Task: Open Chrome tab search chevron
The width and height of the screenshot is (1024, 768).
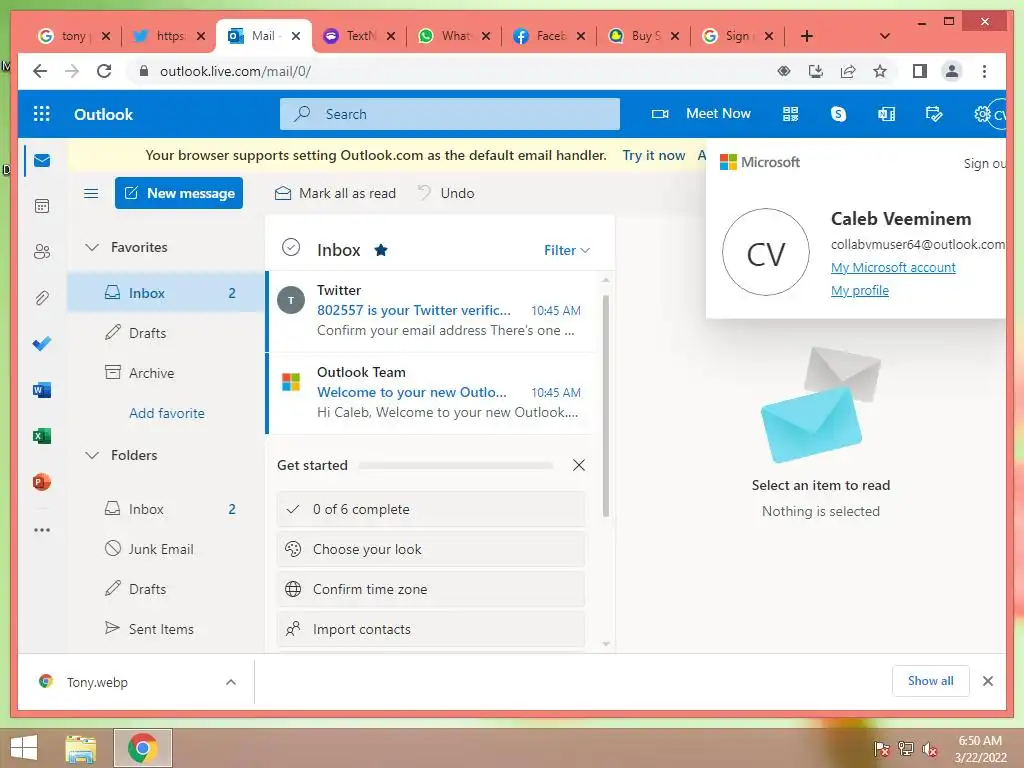Action: (885, 36)
